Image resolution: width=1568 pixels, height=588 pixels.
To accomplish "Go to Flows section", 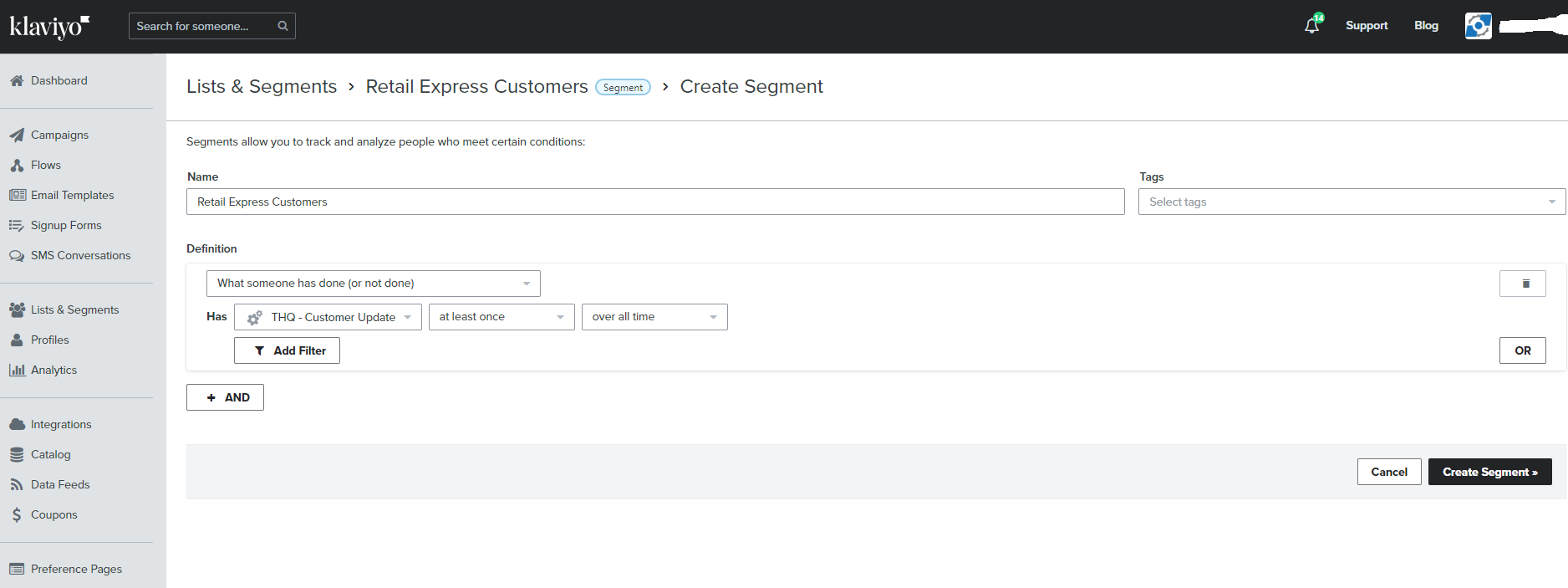I will click(x=46, y=165).
